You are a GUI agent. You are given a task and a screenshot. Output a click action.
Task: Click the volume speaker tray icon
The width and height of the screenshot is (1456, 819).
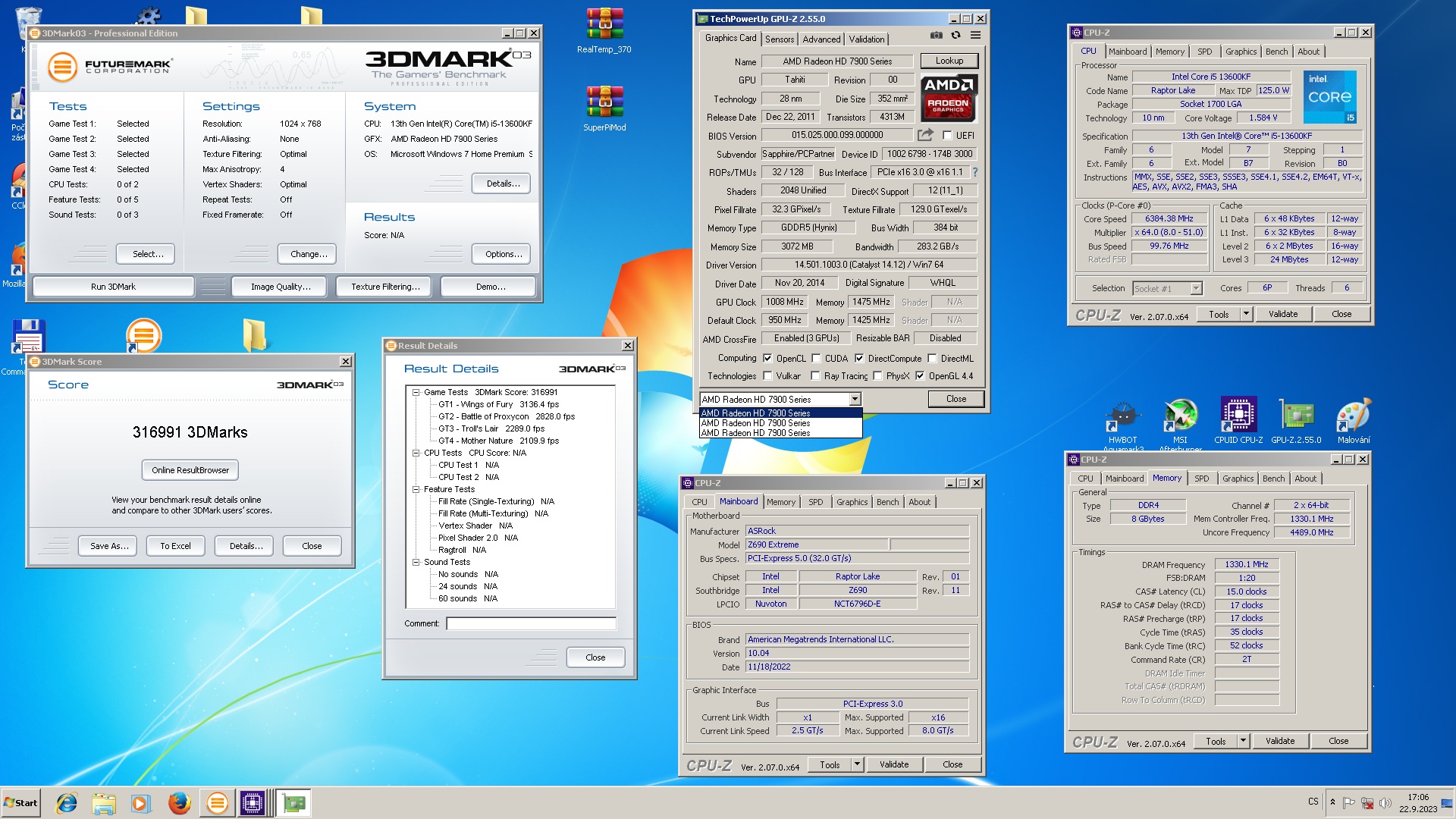coord(1385,803)
